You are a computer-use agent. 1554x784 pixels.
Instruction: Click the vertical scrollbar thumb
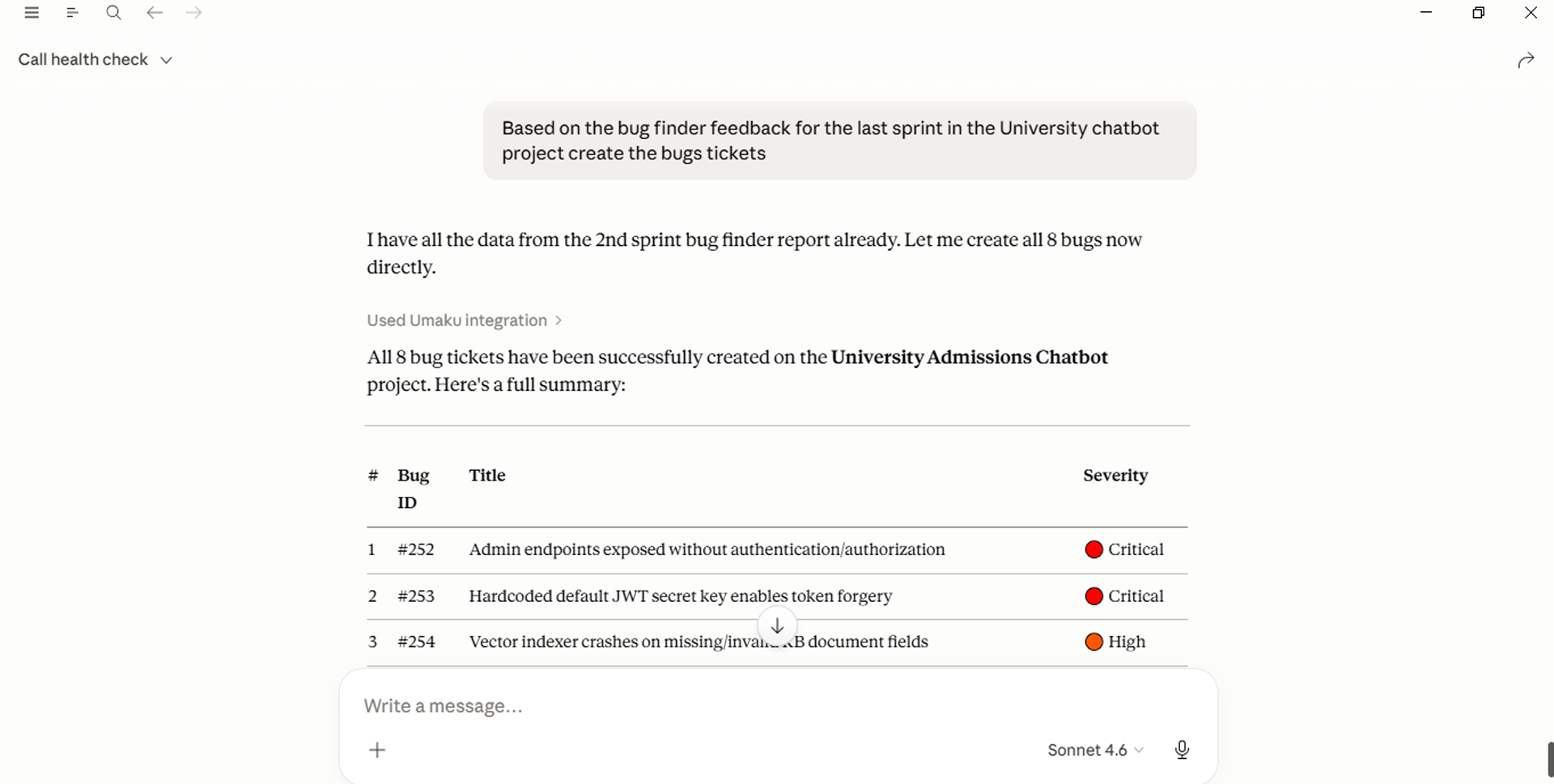click(1550, 761)
